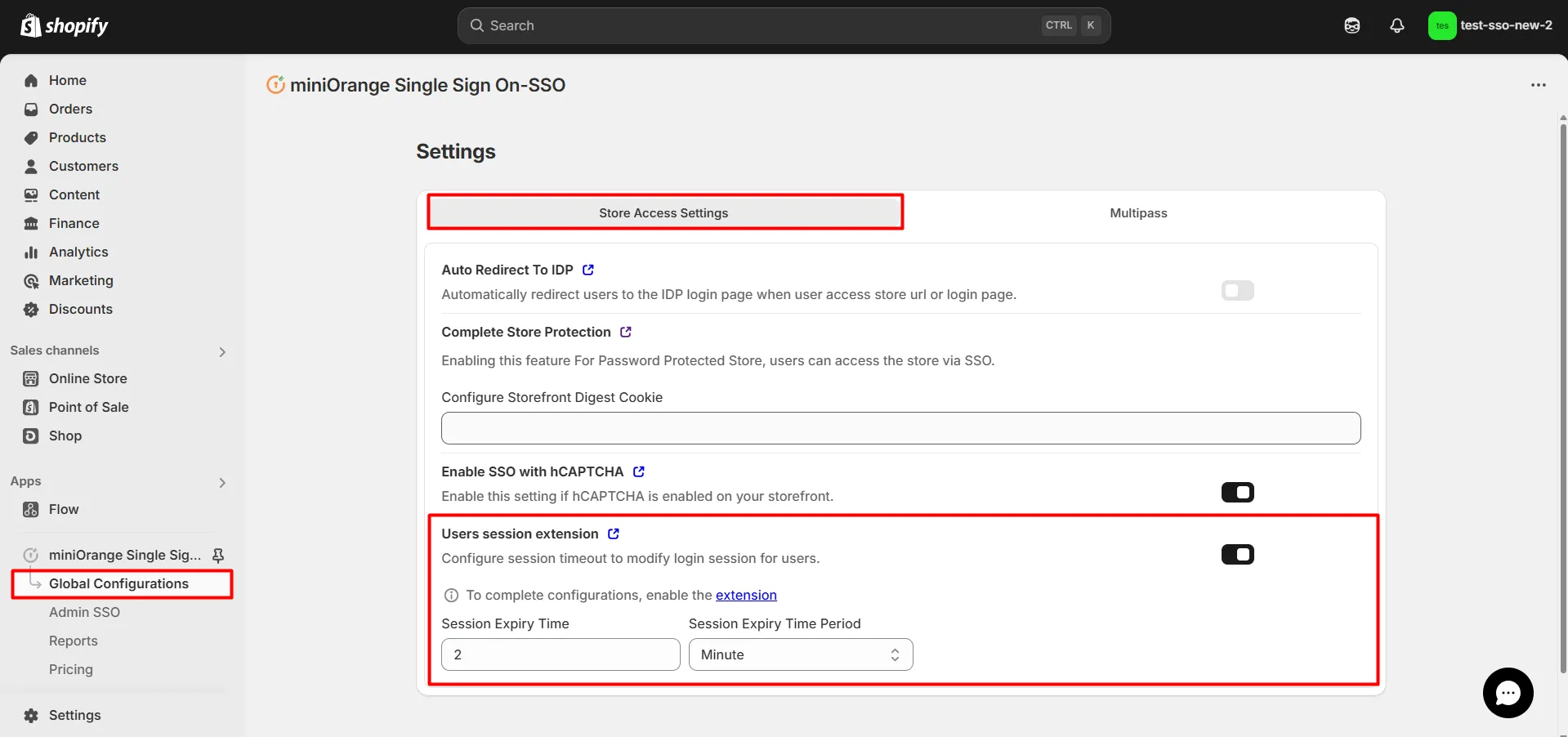Open the chat support bubble
This screenshot has height=737, width=1568.
tap(1508, 693)
